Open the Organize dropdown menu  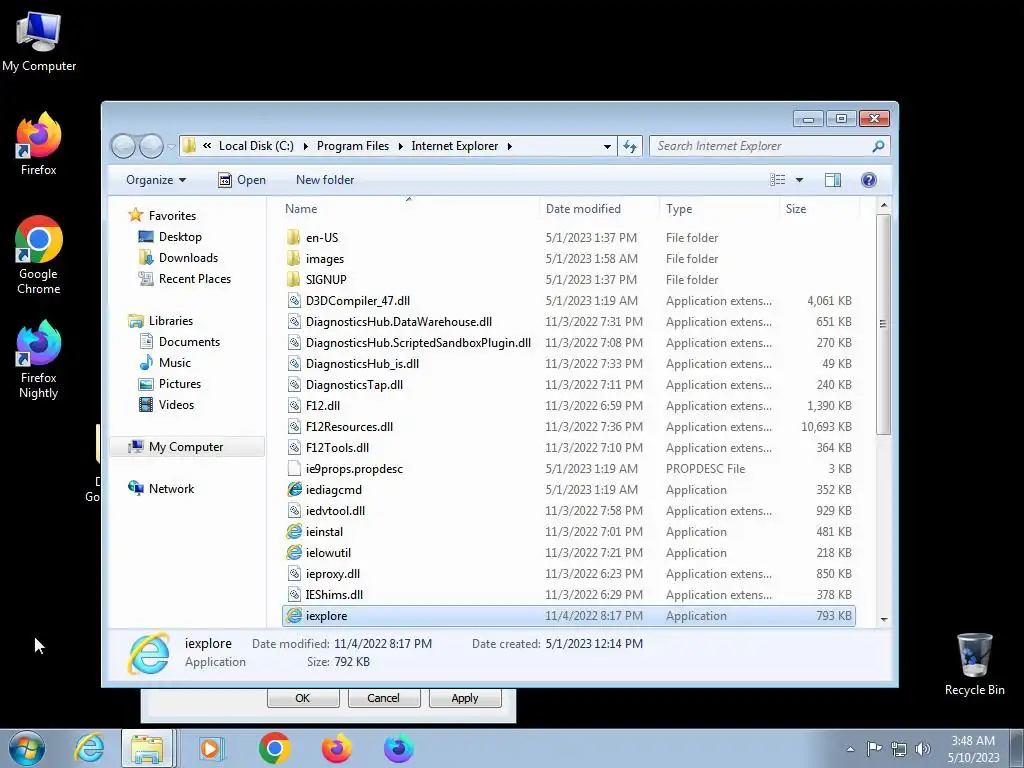coord(156,180)
